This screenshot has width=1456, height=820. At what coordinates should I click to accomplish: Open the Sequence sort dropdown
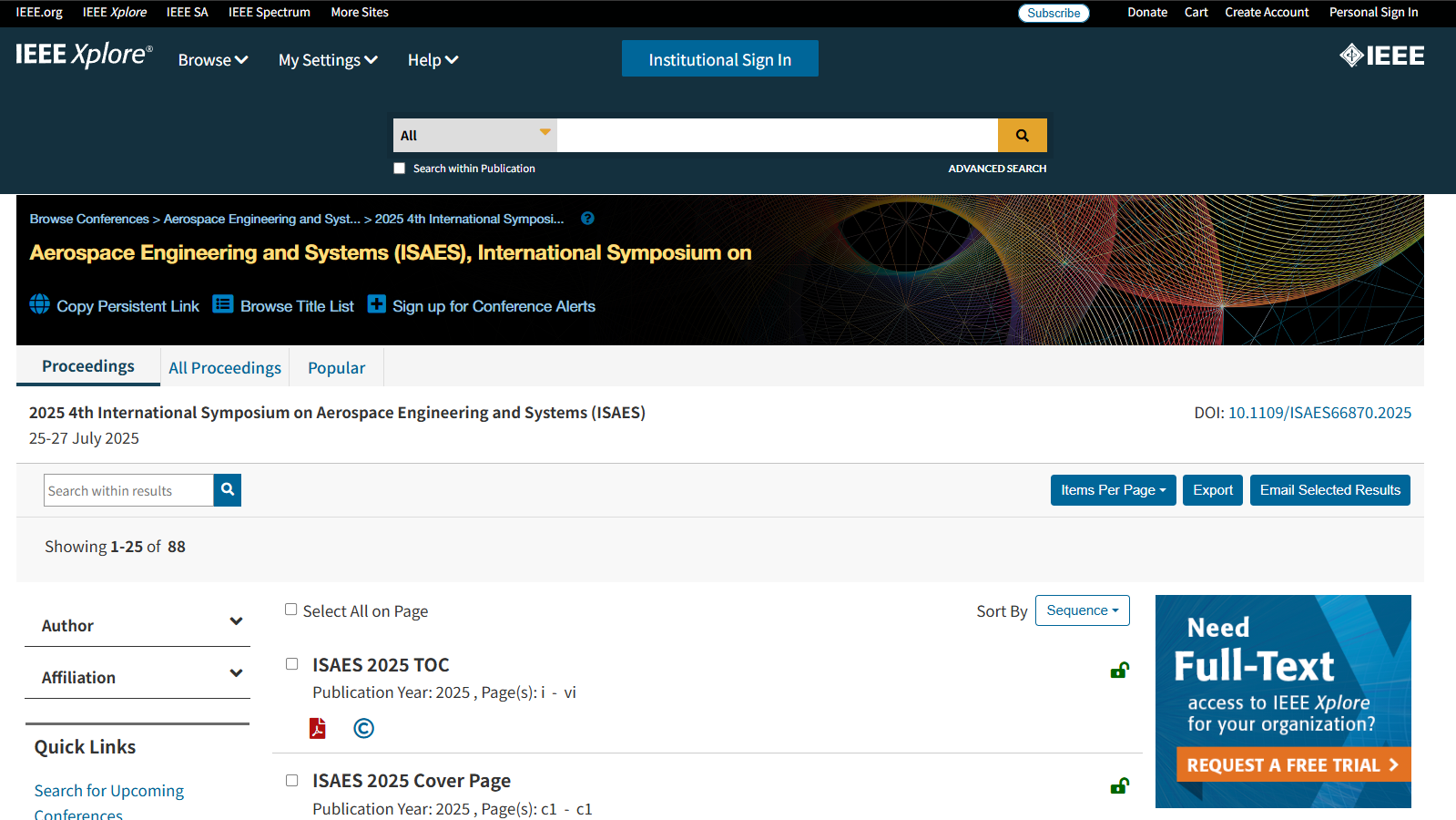(1082, 610)
